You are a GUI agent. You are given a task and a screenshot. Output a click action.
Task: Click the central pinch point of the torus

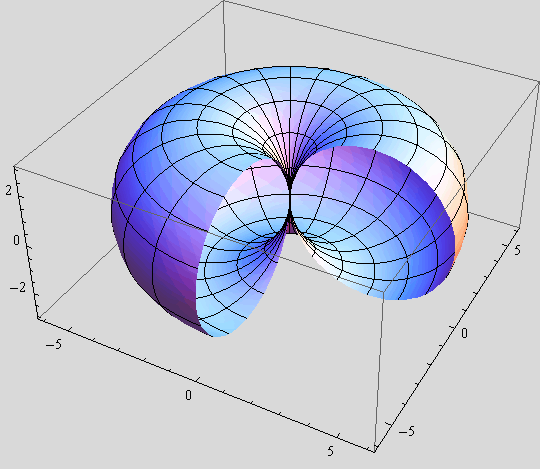pos(290,201)
